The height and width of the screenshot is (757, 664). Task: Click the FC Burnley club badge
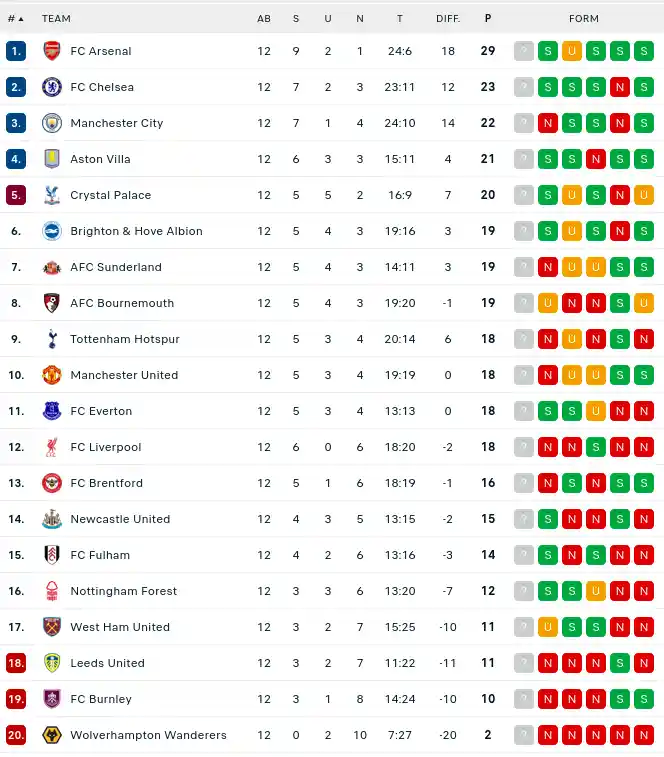[52, 699]
